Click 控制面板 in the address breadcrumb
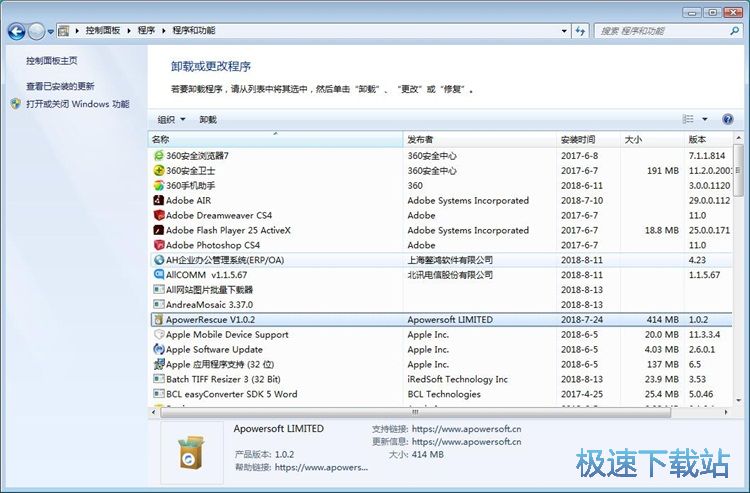The height and width of the screenshot is (493, 750). click(103, 31)
